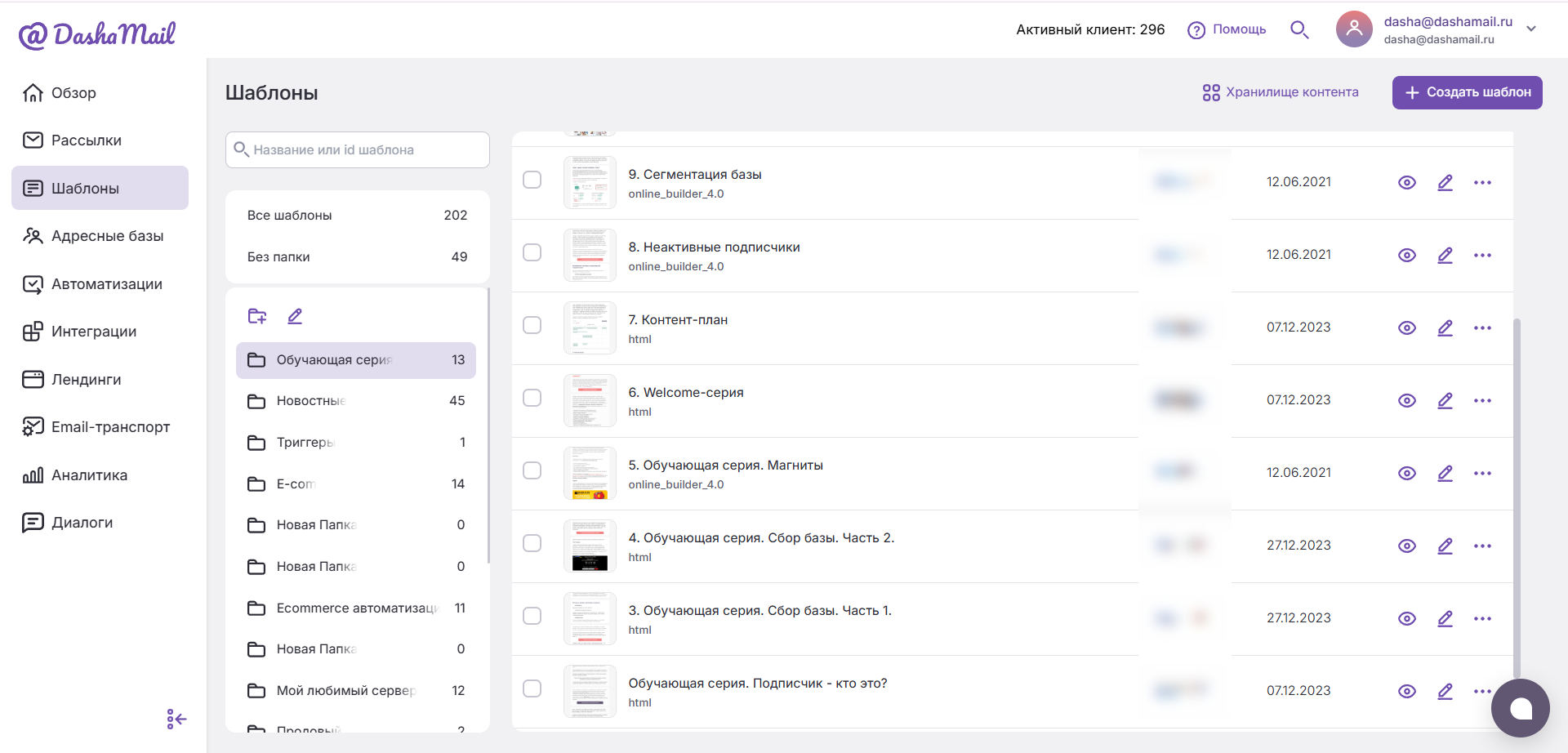Open Email-транспорт section
Viewport: 1568px width, 753px height.
coord(100,427)
